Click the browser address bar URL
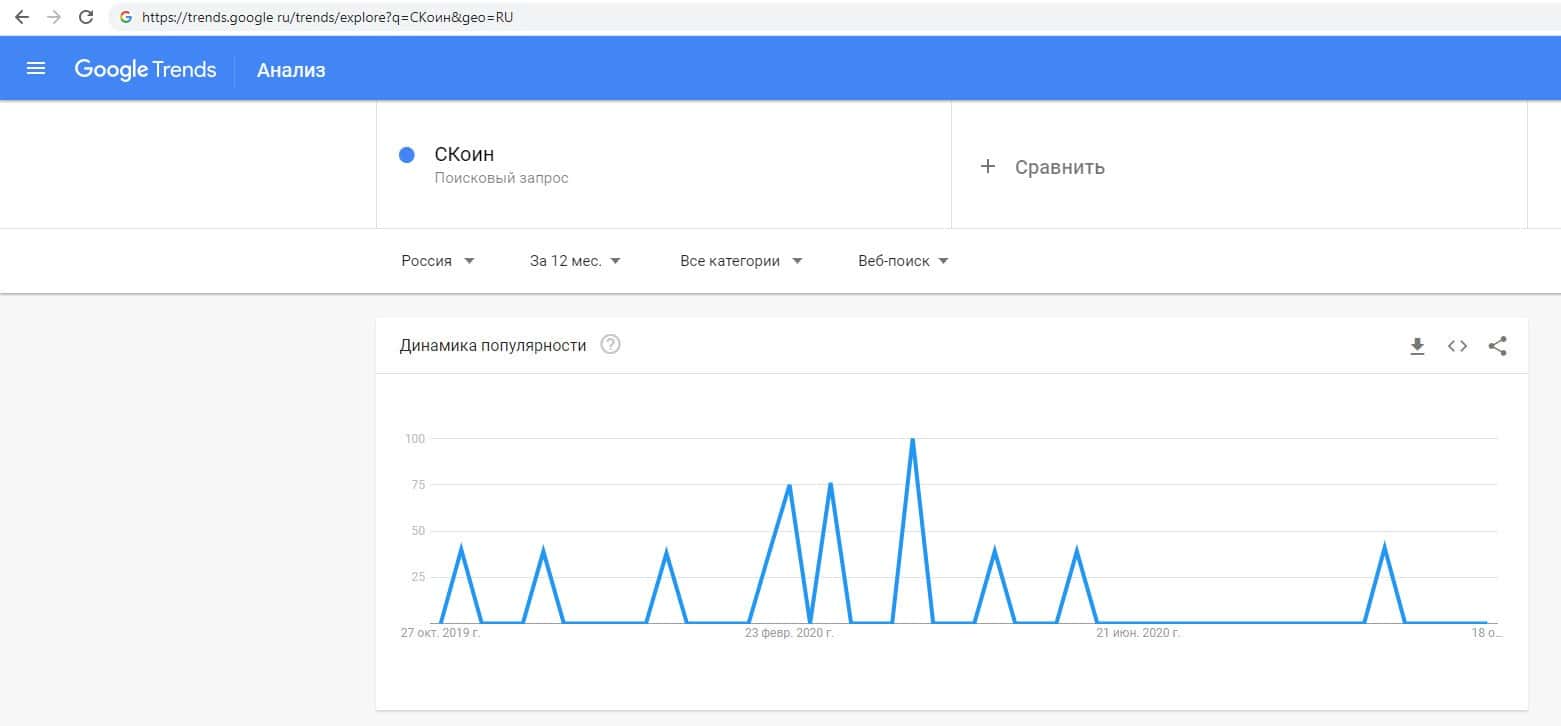Screen dimensions: 1561x726 328,17
